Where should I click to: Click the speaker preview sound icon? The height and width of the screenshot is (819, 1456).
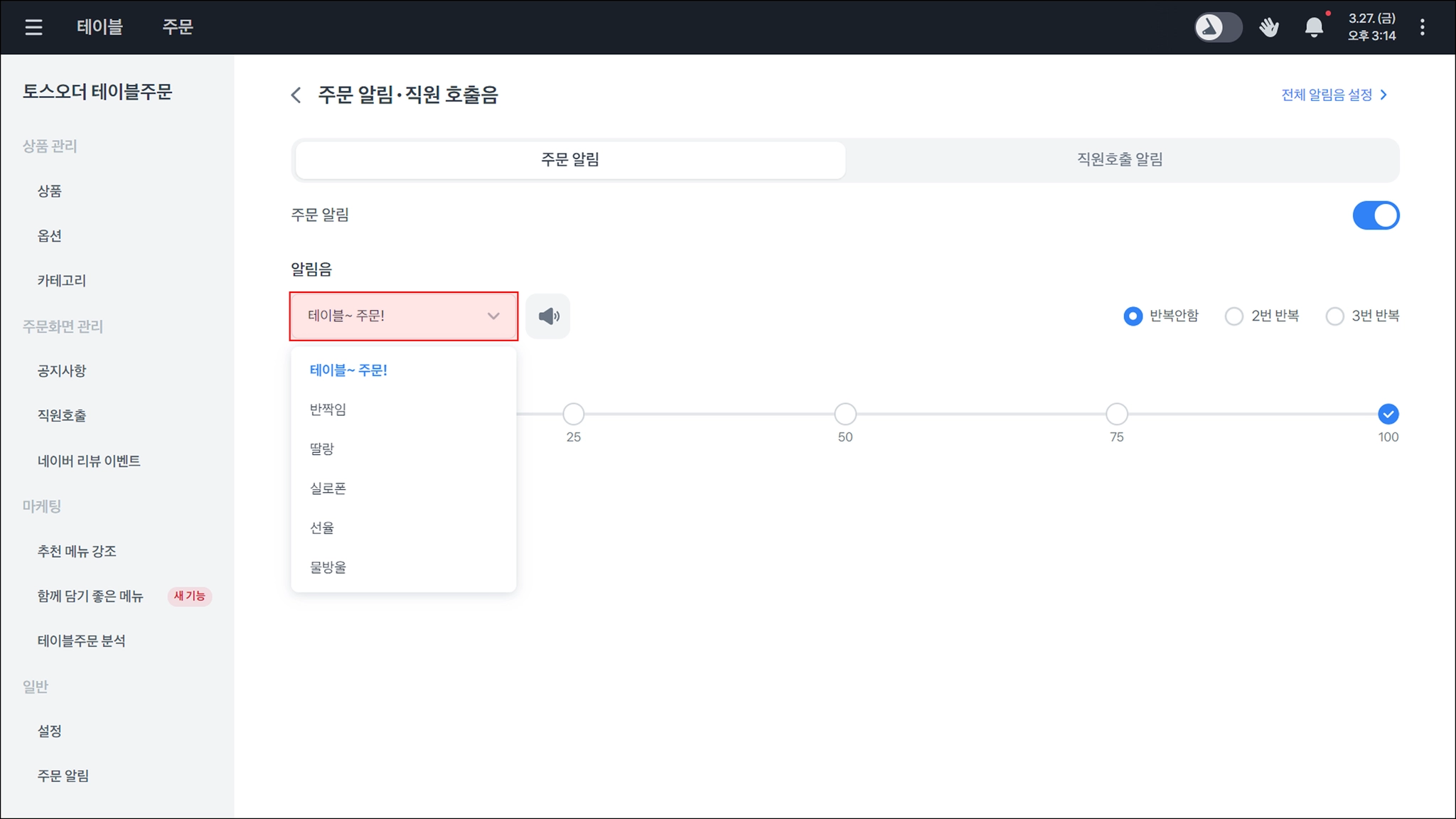point(548,316)
